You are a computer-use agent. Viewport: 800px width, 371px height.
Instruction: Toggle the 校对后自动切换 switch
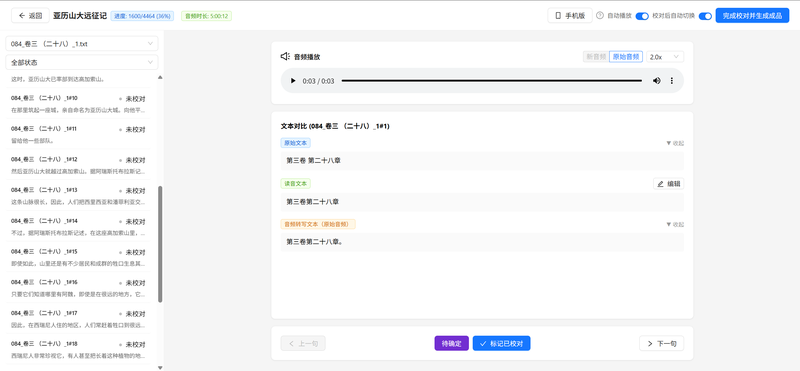pos(705,16)
